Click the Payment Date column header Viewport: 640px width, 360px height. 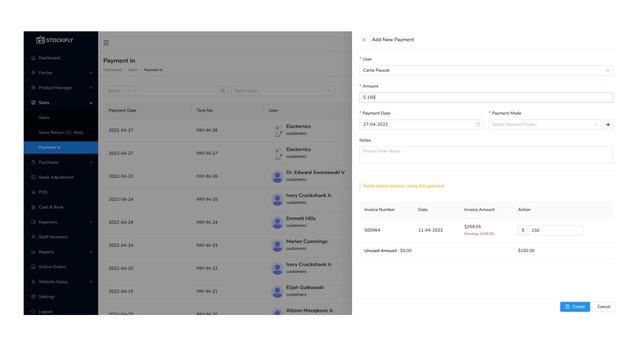click(122, 110)
